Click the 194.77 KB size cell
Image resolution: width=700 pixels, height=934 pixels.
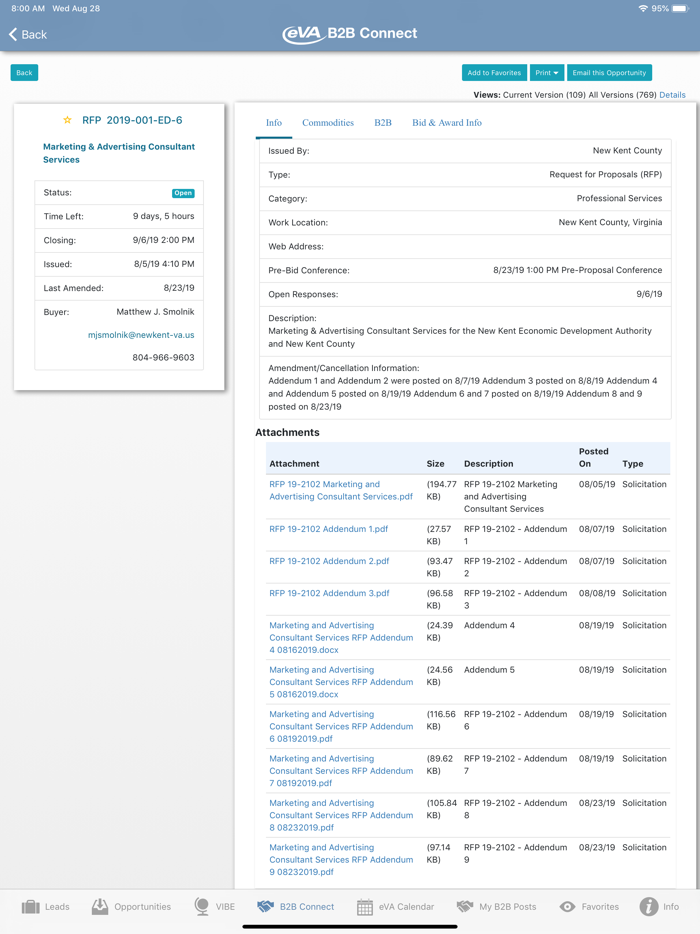(441, 490)
